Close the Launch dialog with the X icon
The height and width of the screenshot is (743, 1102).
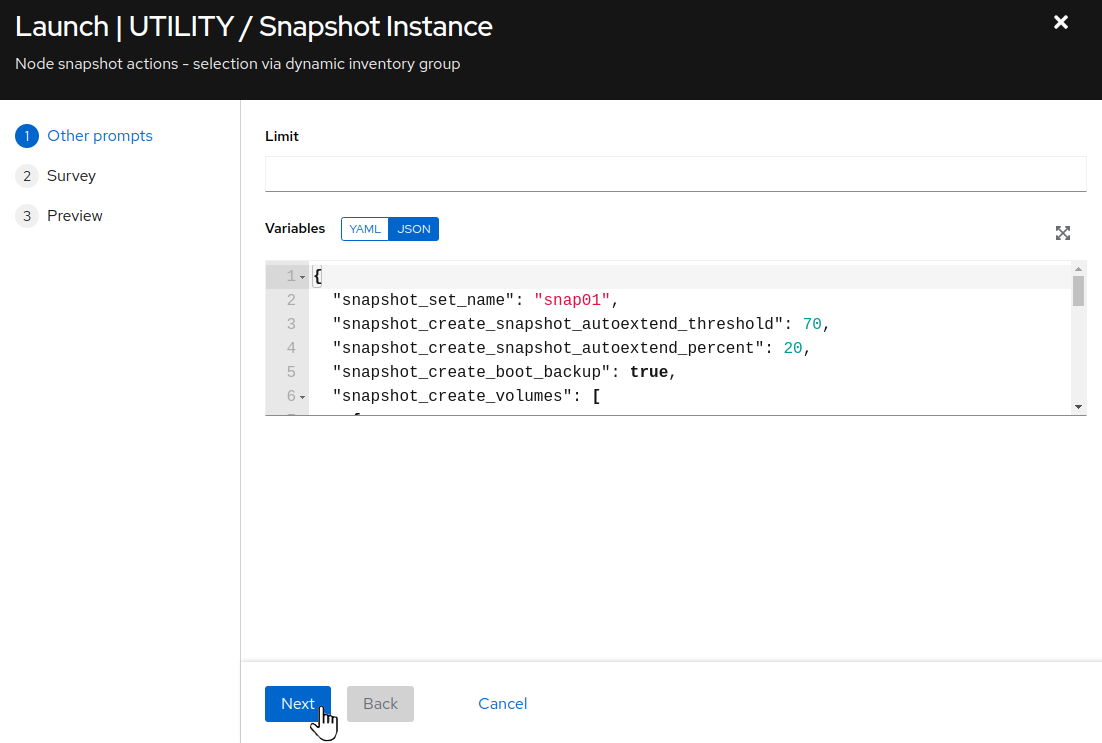(1061, 22)
